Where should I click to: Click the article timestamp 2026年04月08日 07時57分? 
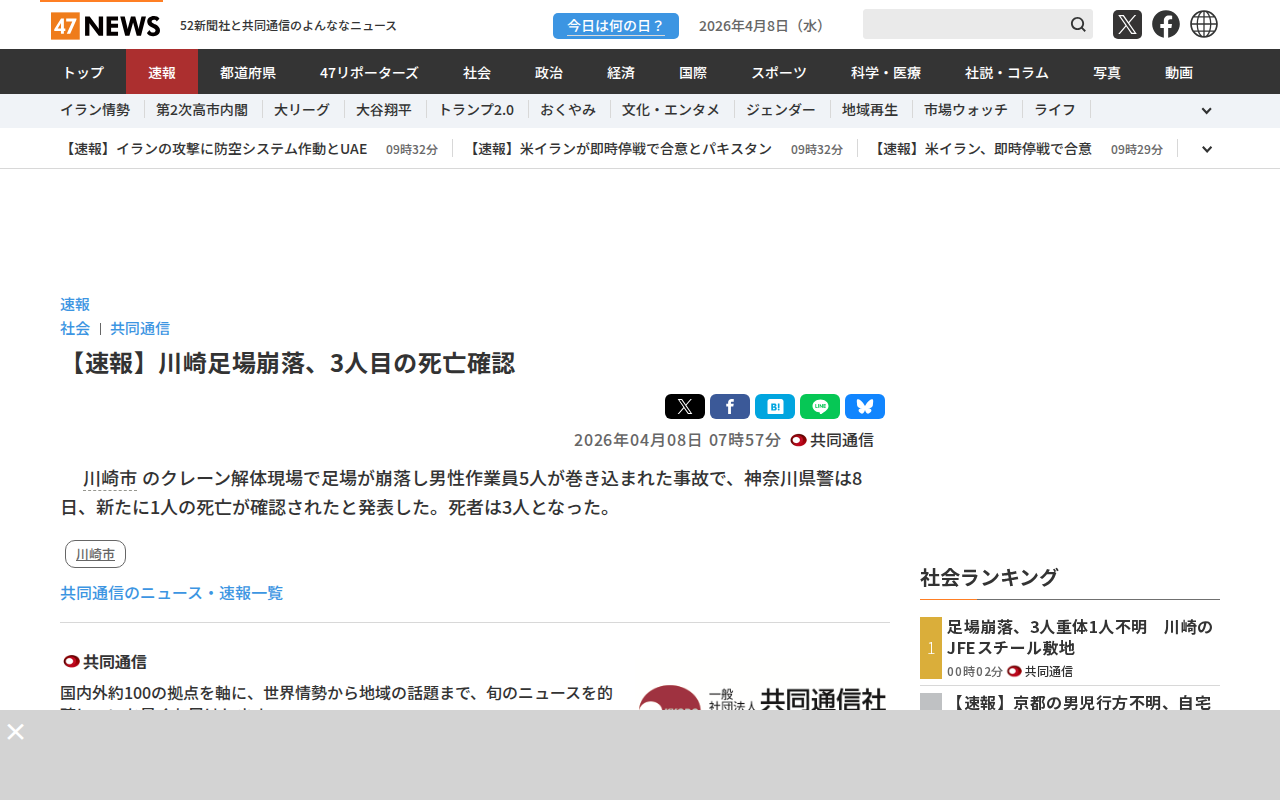(677, 440)
